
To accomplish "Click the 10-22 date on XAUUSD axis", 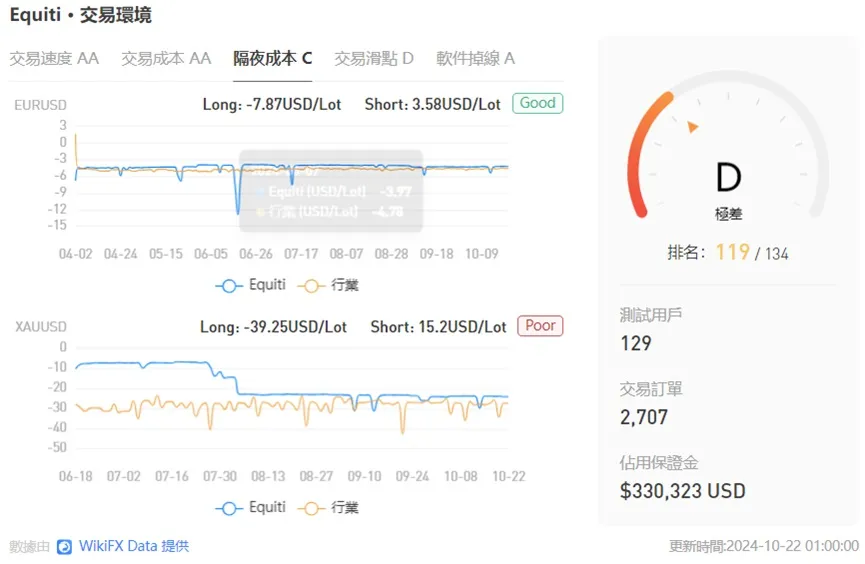I will click(509, 476).
